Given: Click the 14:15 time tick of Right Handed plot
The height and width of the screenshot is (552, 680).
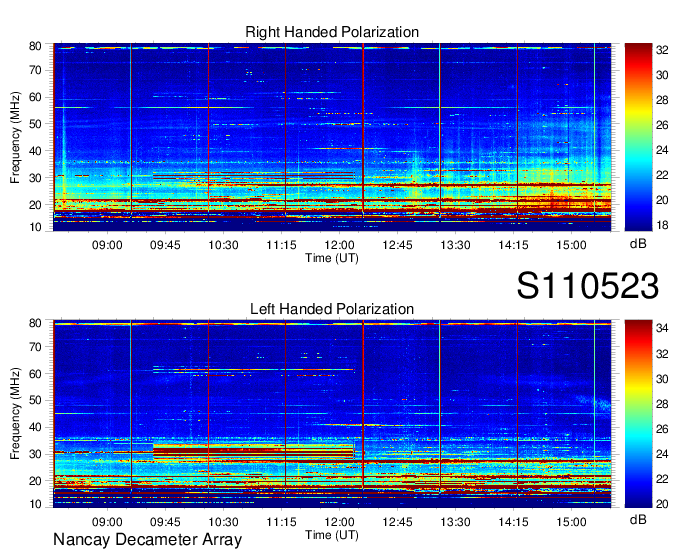Looking at the screenshot, I should tap(513, 245).
